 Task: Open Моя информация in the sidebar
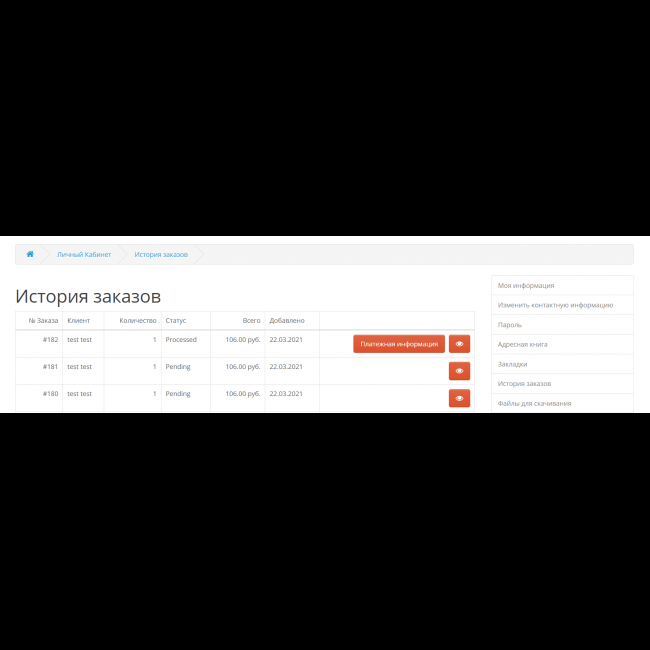526,285
